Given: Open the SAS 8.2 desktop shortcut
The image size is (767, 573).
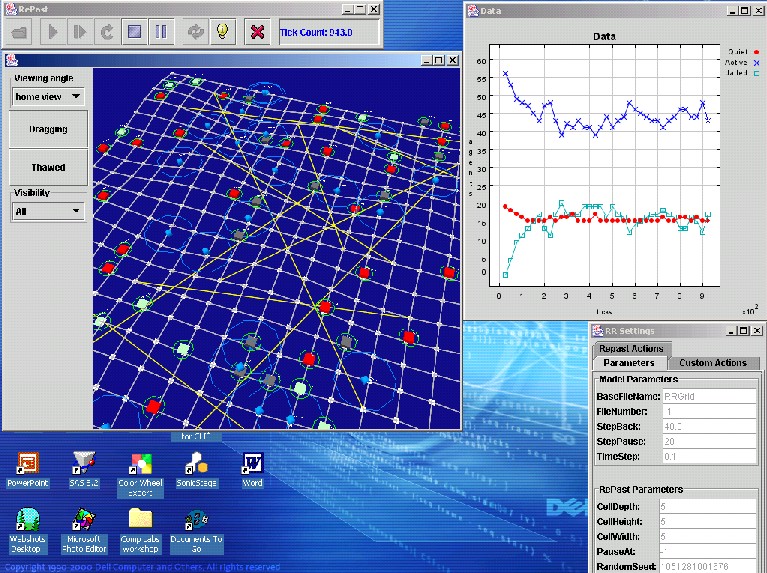Looking at the screenshot, I should (84, 469).
